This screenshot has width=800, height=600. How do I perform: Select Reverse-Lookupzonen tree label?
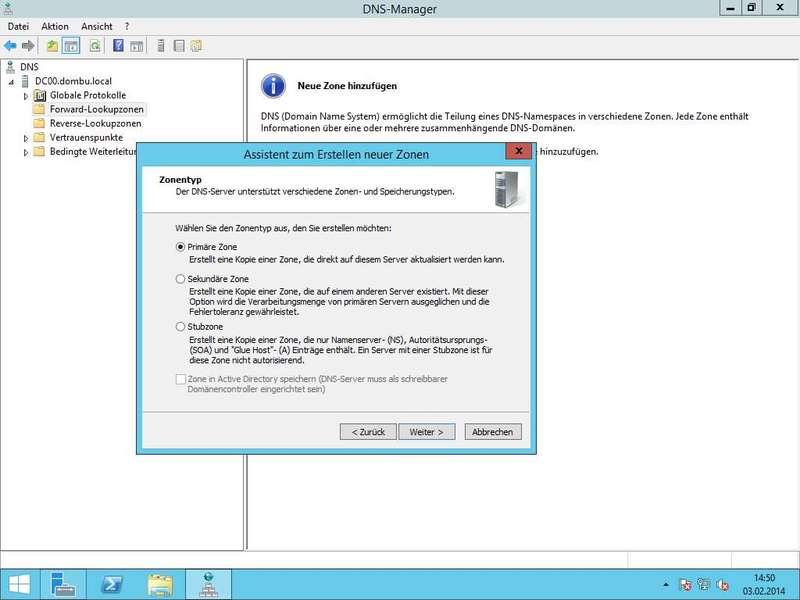[x=95, y=123]
